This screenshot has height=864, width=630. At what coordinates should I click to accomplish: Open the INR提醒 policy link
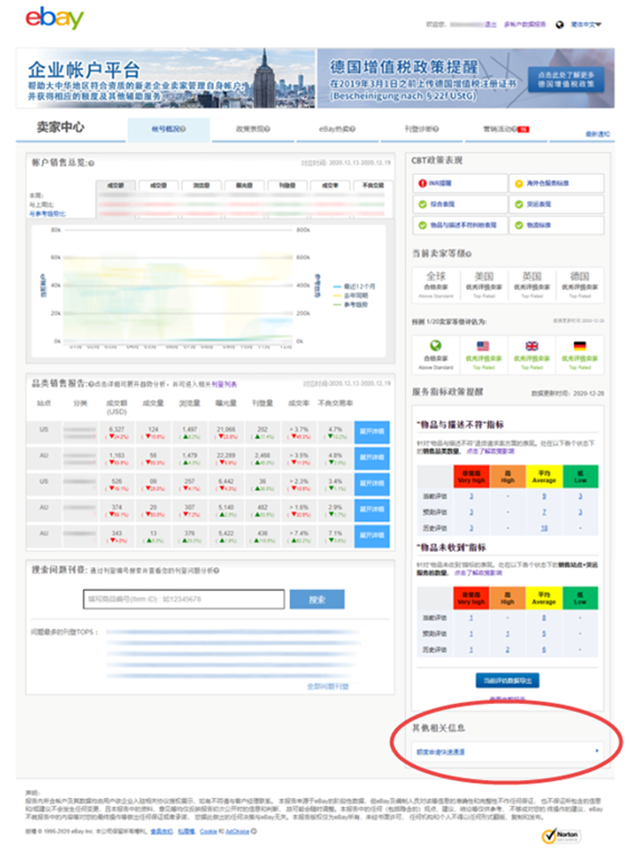tap(441, 183)
